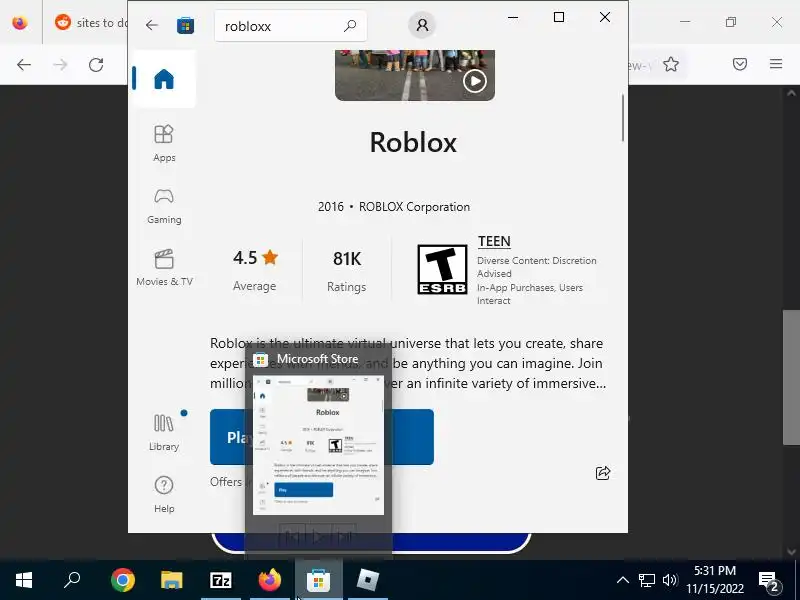800x600 pixels.
Task: Open the Library section
Action: point(164,432)
